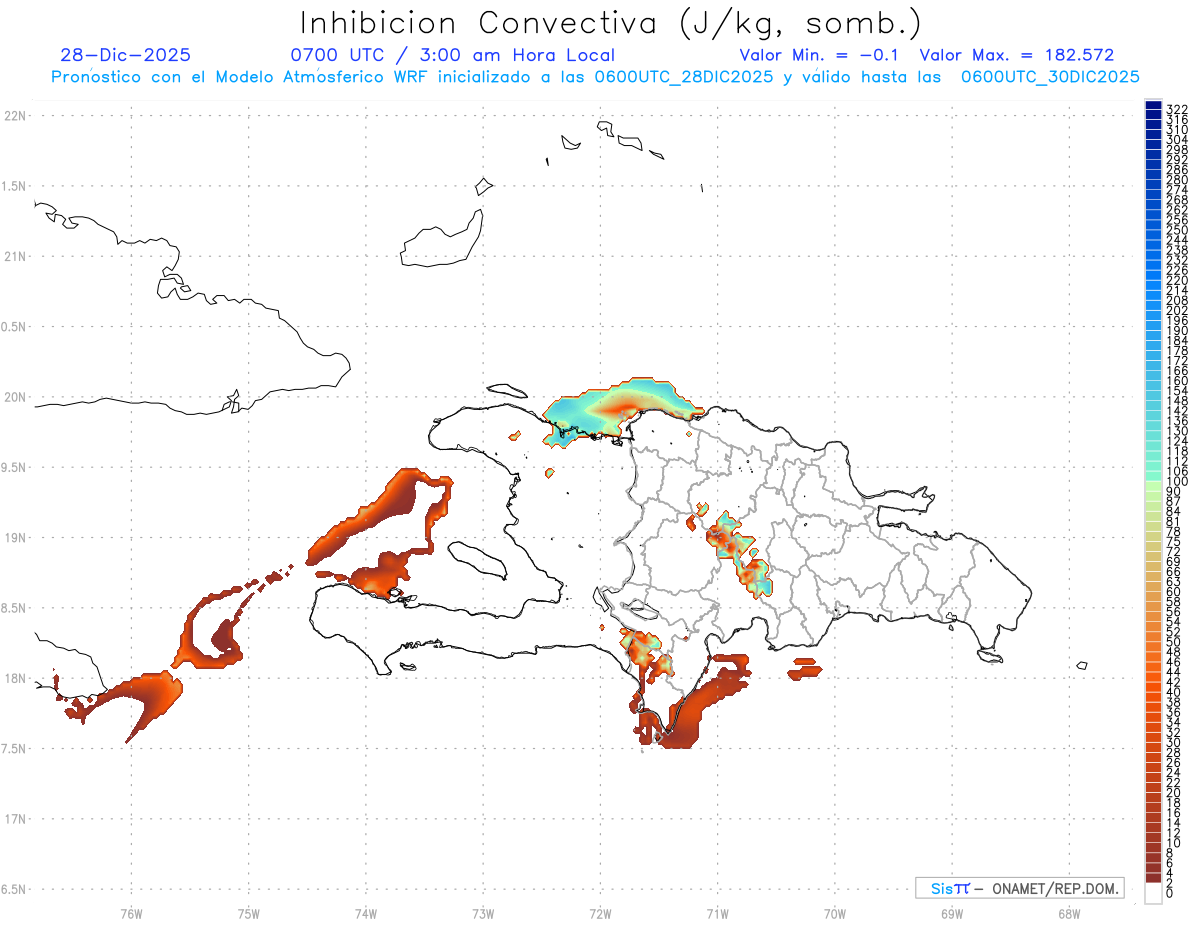Select the 69W longitude axis label
This screenshot has width=1200, height=927.
click(952, 913)
